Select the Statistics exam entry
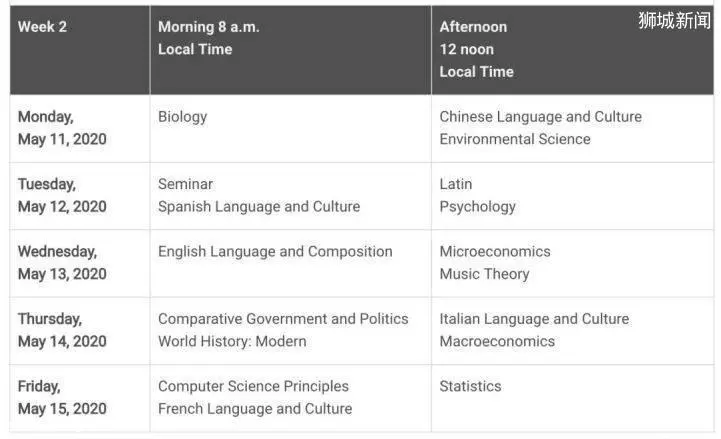This screenshot has height=439, width=721. (x=470, y=387)
